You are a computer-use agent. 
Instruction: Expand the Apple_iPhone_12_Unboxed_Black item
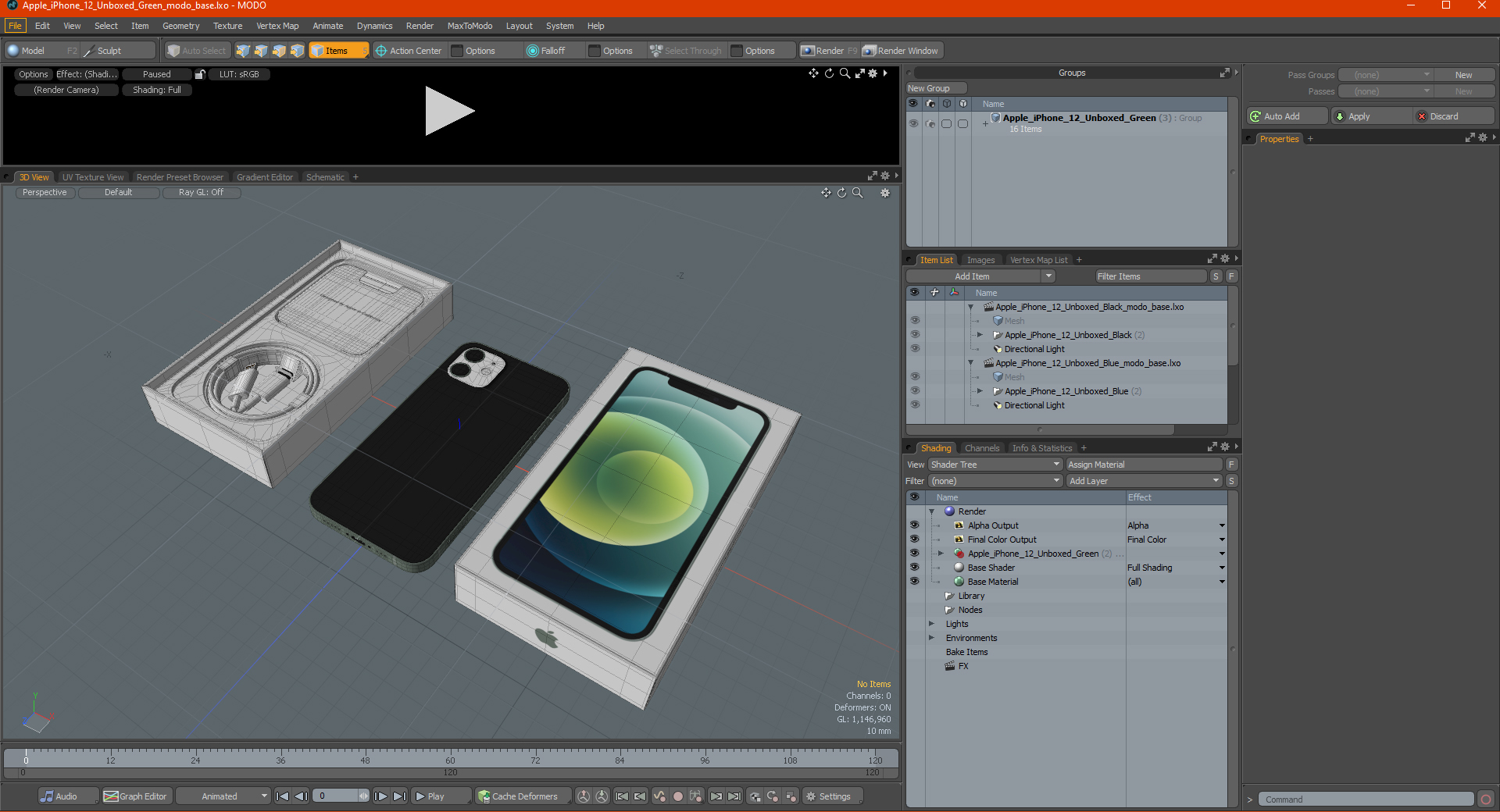[x=980, y=335]
